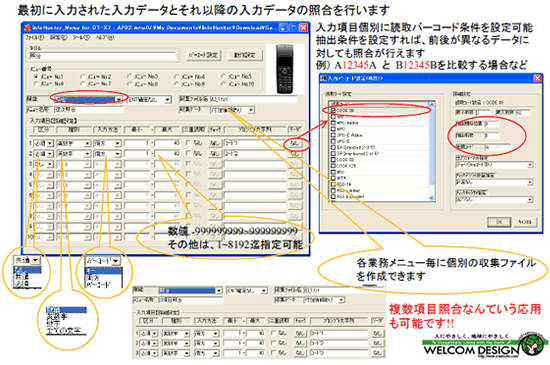Select 全ての文字 in the magnified type list
The width and height of the screenshot is (550, 365).
point(63,330)
